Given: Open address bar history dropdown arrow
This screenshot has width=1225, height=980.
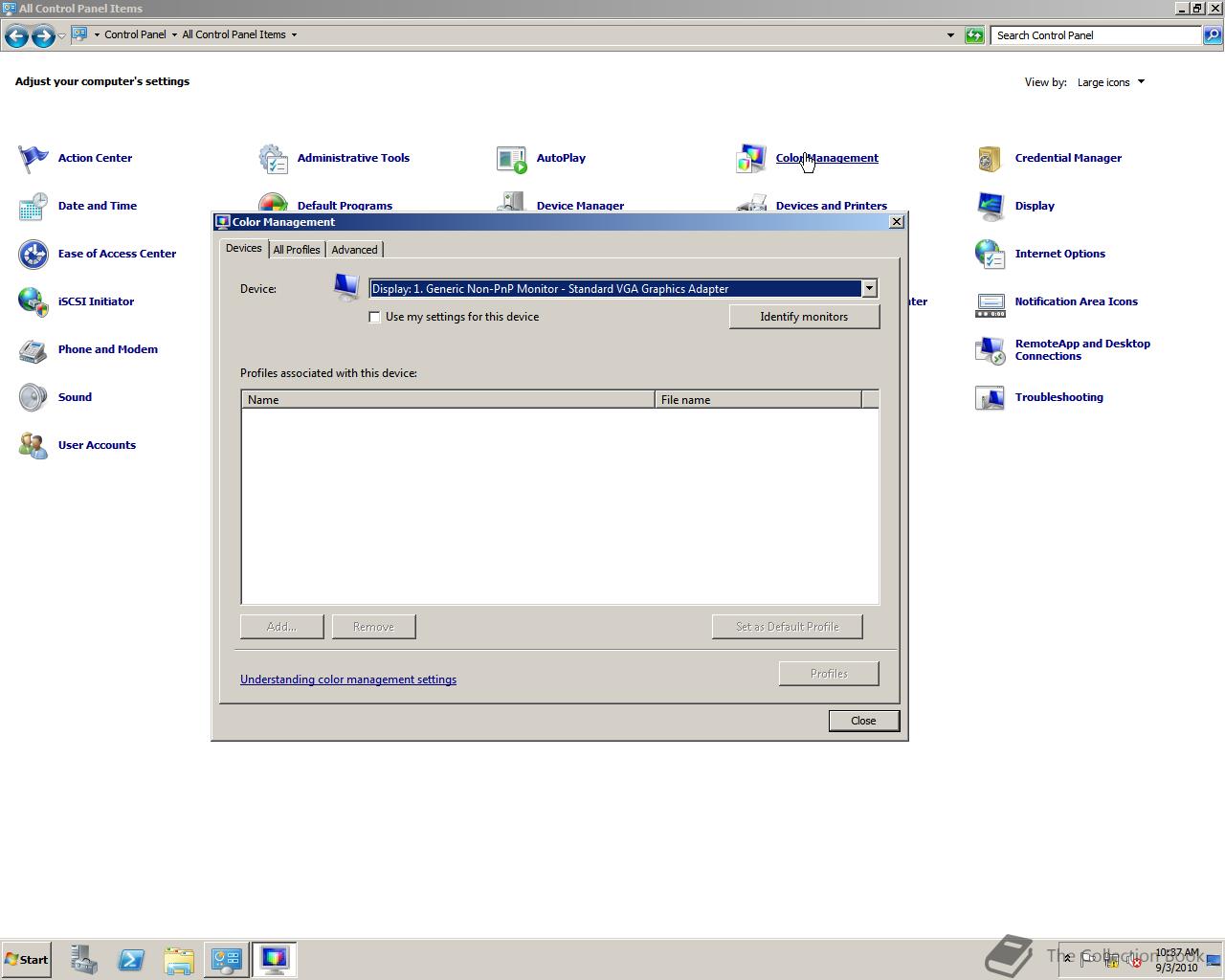Looking at the screenshot, I should 950,35.
